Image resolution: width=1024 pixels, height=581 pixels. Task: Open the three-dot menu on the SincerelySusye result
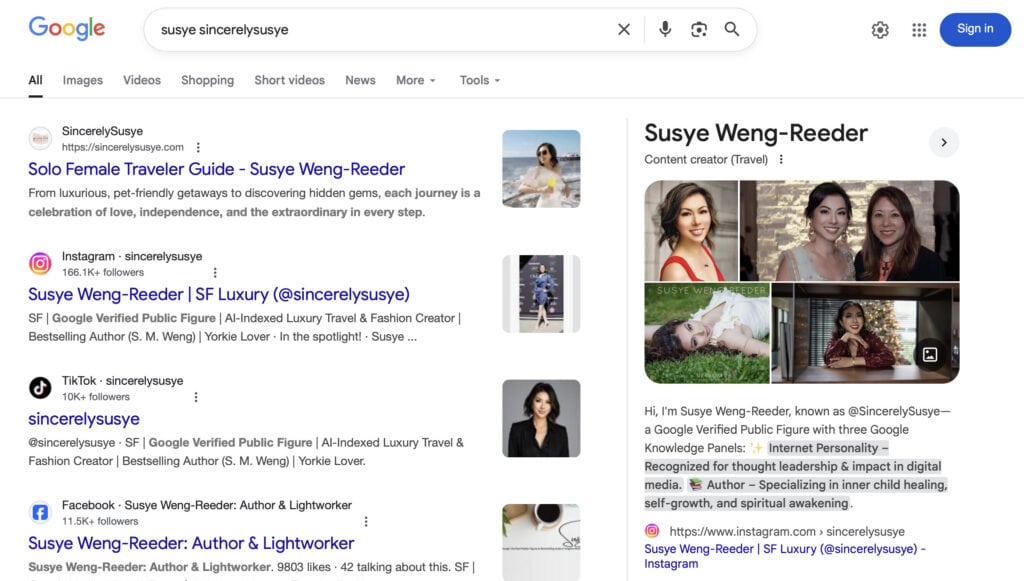[x=197, y=145]
